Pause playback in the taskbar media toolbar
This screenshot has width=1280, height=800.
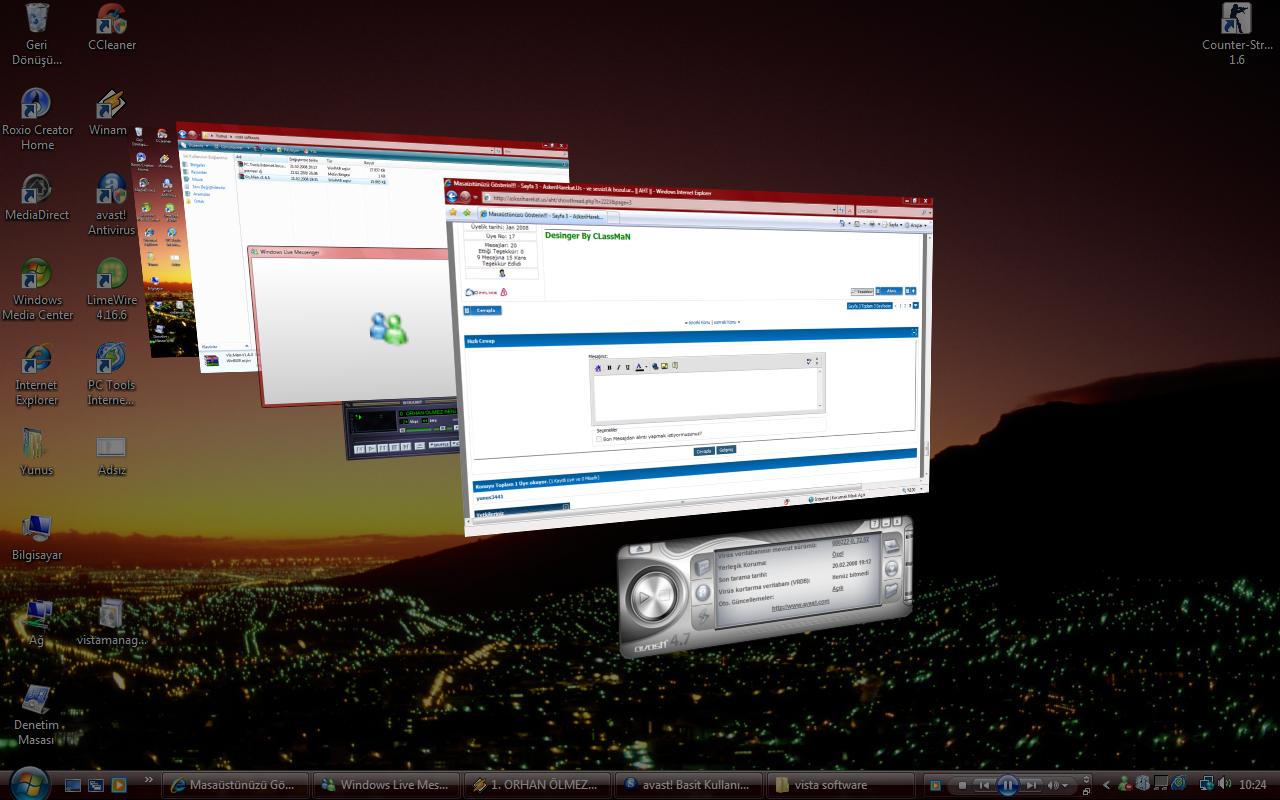click(1007, 785)
